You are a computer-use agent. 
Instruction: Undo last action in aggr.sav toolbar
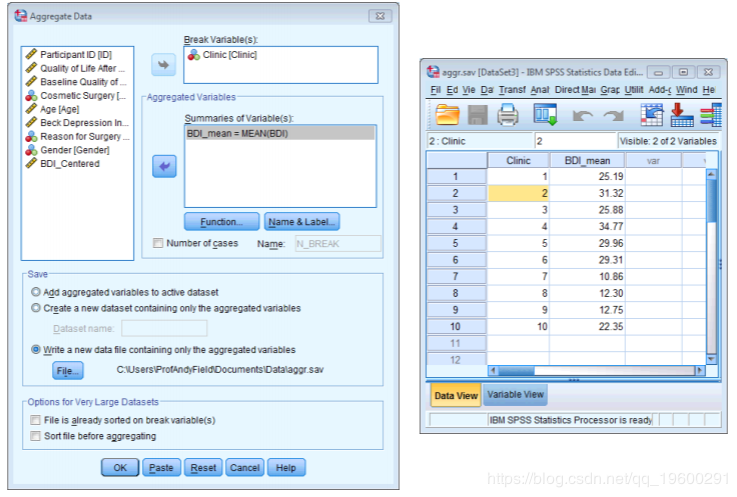click(582, 115)
